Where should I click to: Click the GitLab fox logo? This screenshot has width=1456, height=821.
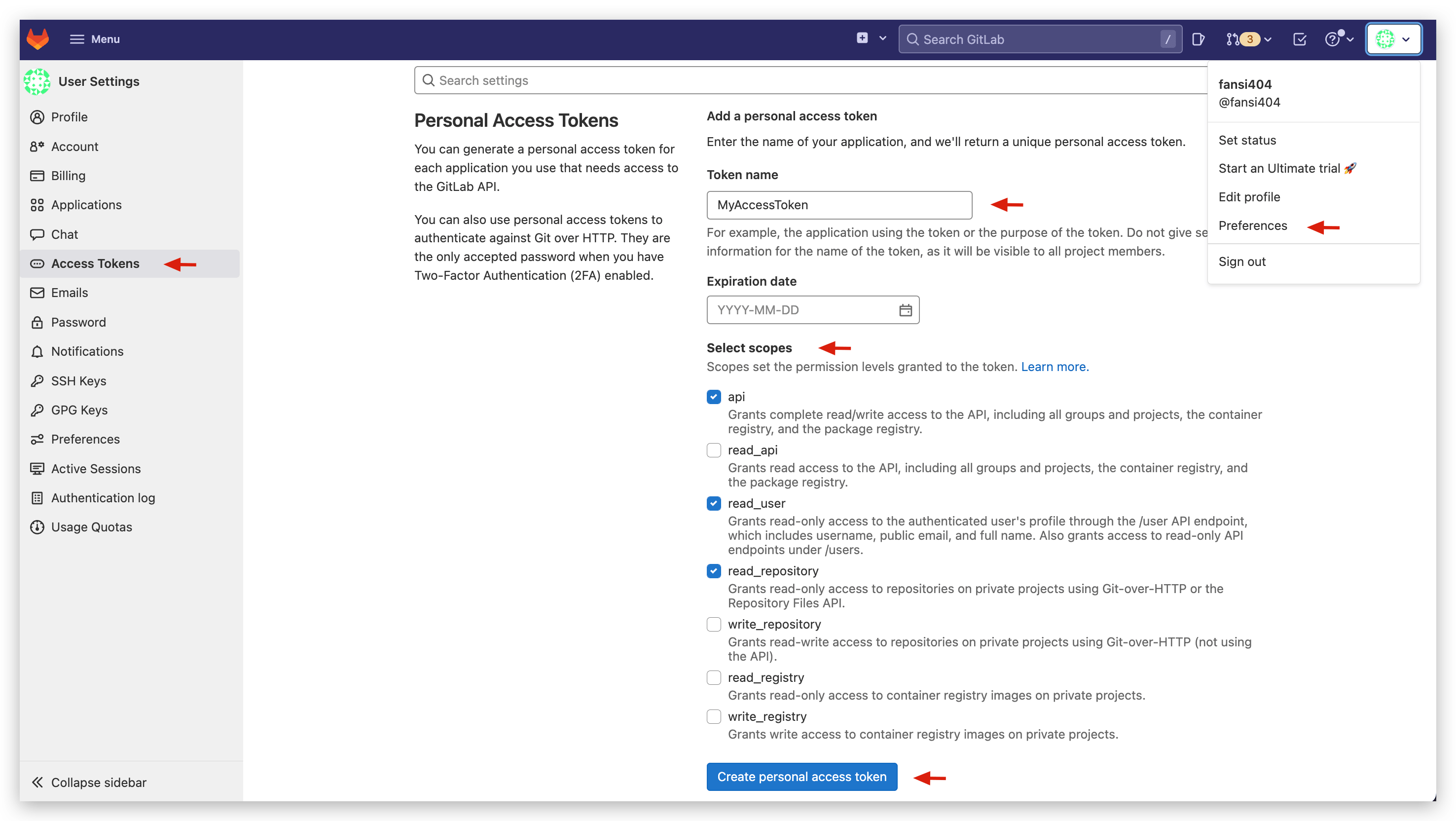click(x=37, y=39)
